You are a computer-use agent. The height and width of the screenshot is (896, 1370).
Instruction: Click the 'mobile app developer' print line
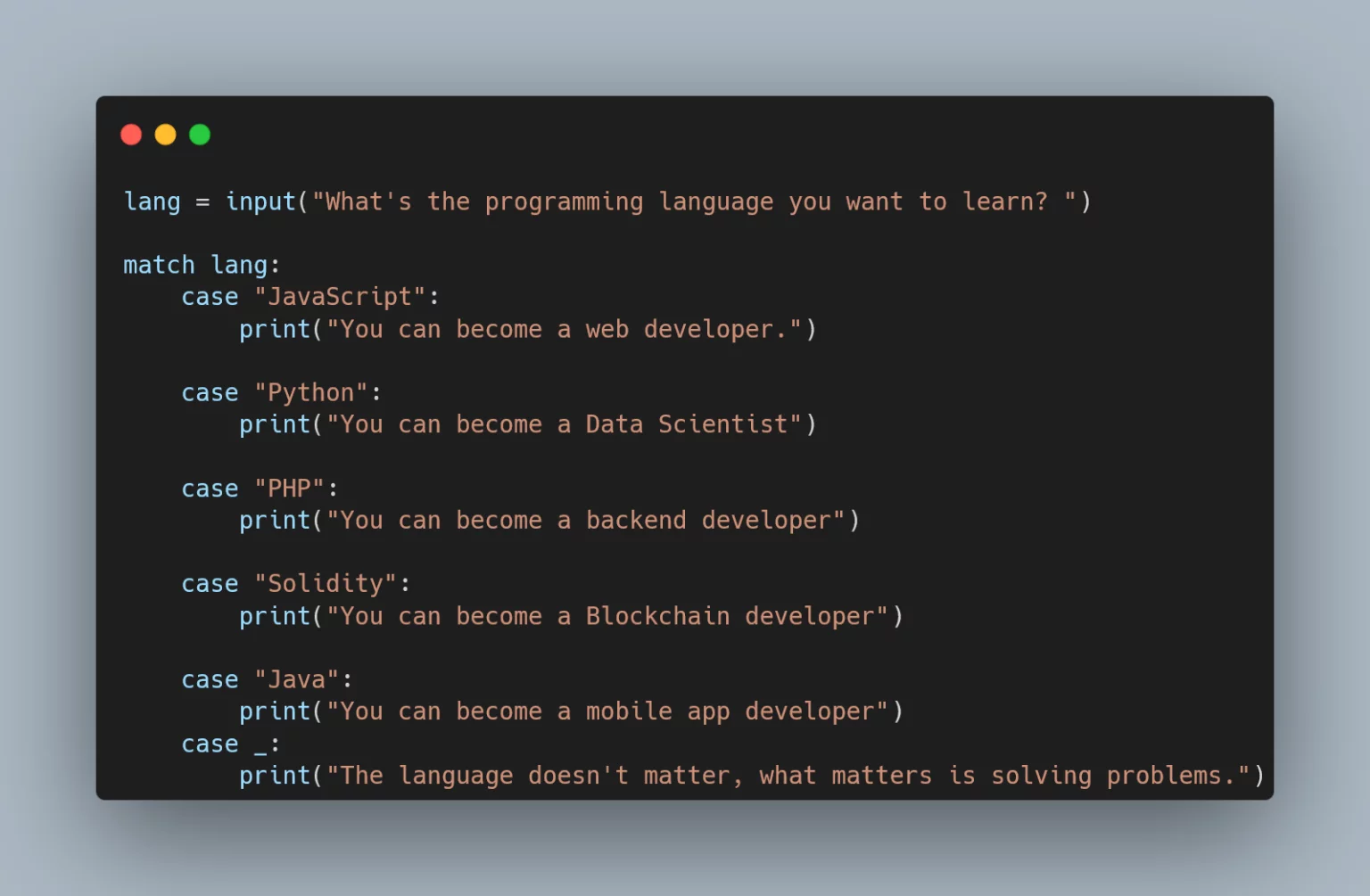pos(572,711)
